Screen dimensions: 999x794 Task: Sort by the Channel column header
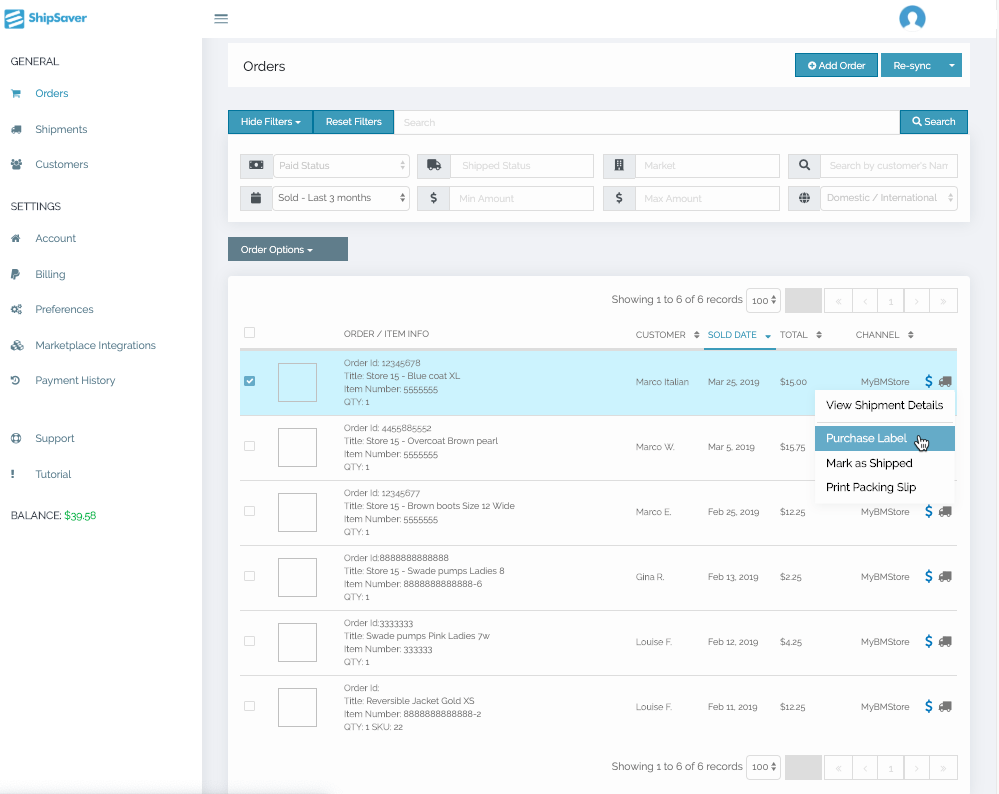[x=884, y=335]
